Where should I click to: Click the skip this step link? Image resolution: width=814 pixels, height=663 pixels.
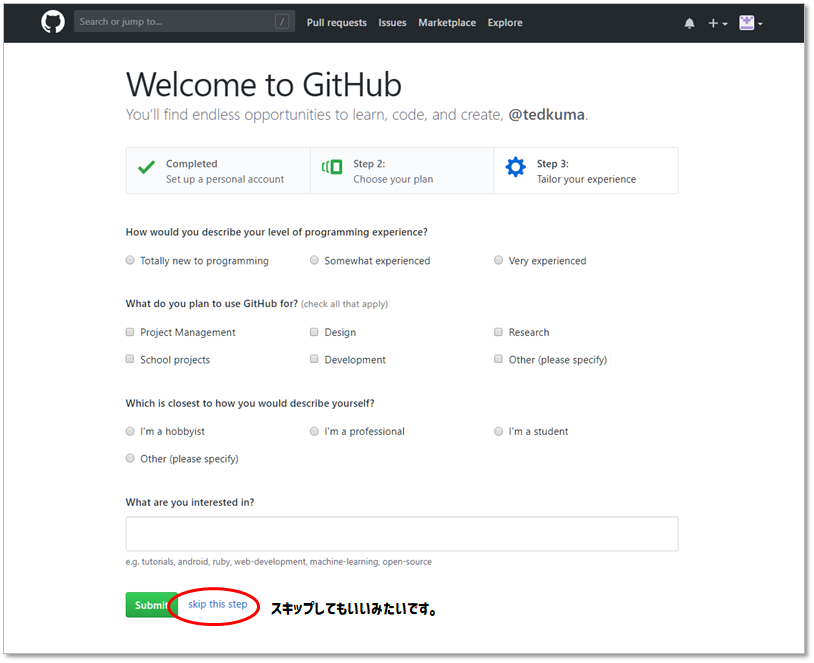(217, 604)
